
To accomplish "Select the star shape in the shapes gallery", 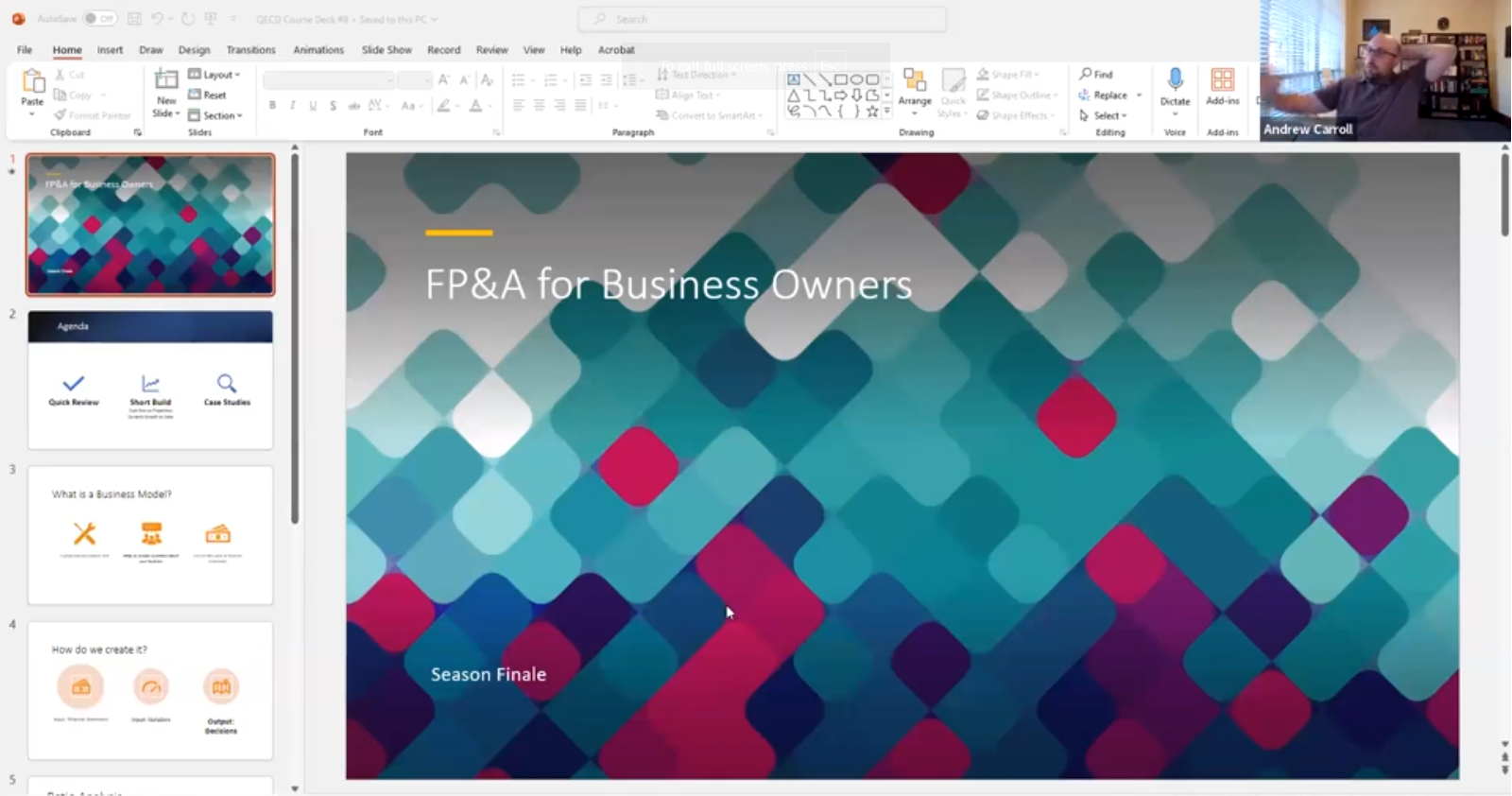I will 872,112.
